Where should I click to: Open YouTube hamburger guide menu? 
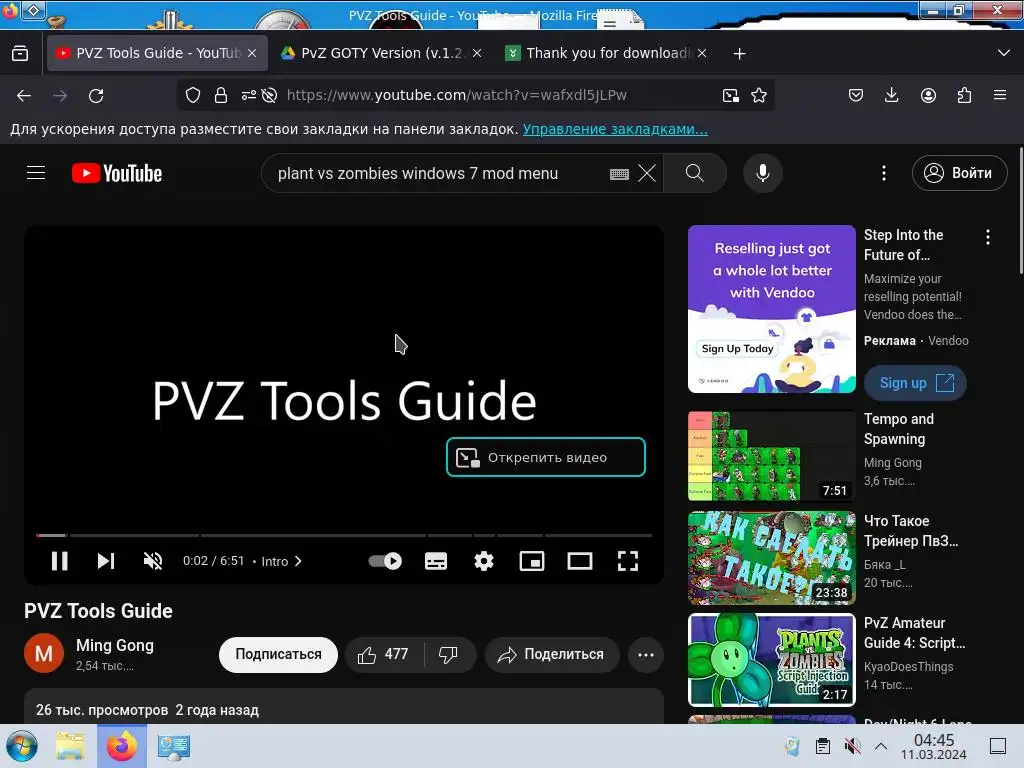point(36,173)
